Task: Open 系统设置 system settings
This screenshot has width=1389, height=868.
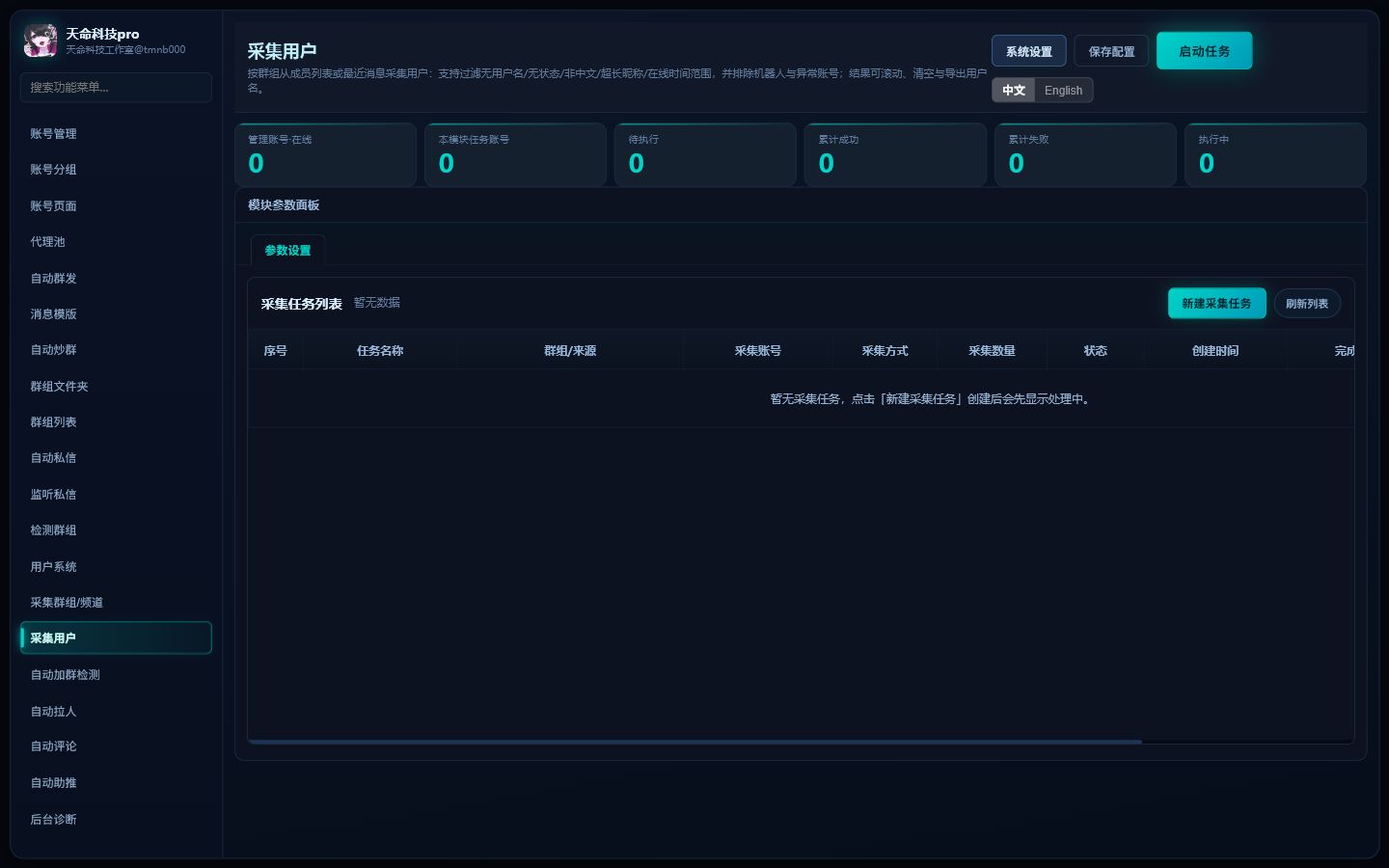Action: [1029, 51]
